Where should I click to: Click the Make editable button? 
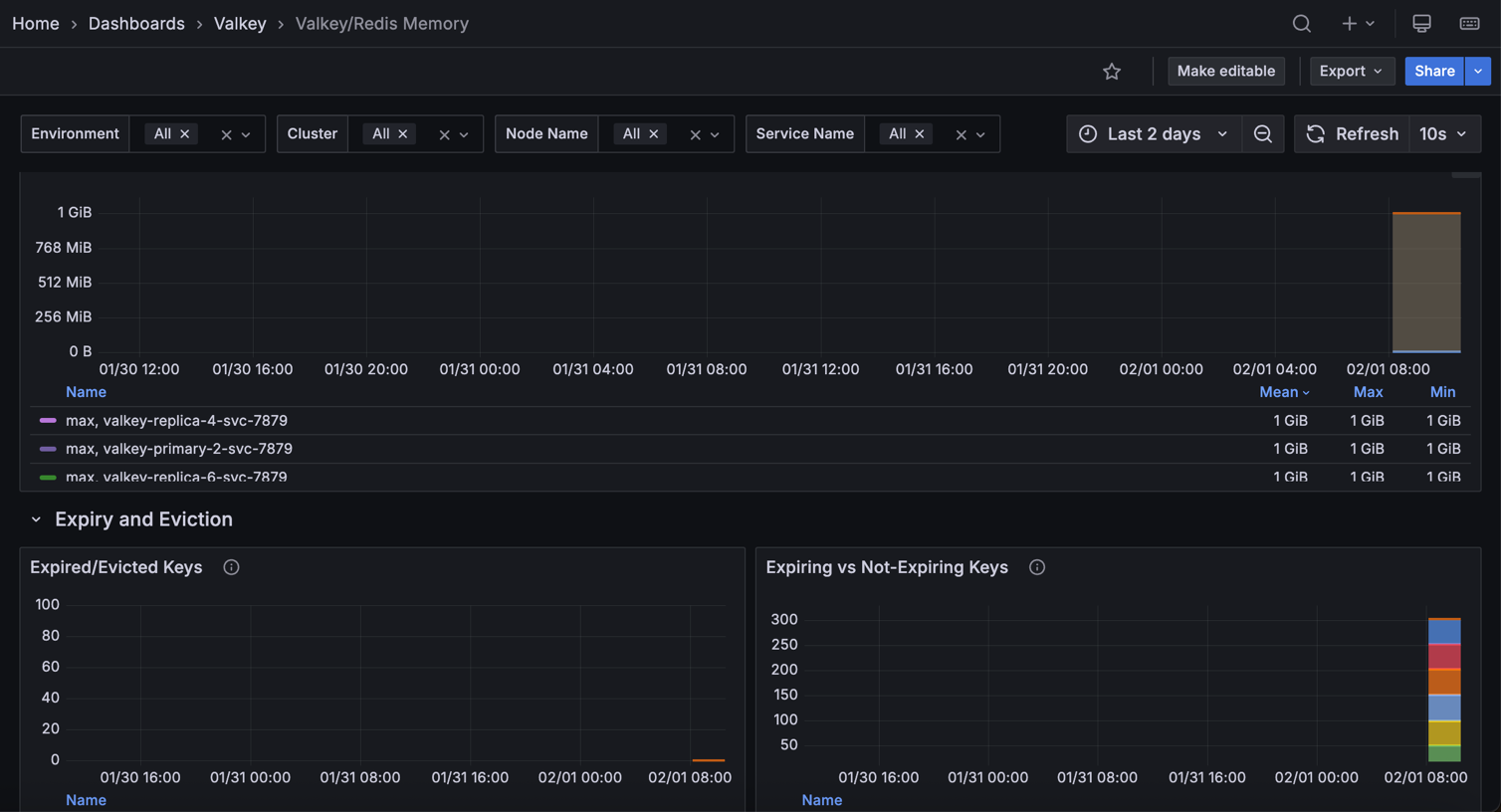[x=1225, y=71]
